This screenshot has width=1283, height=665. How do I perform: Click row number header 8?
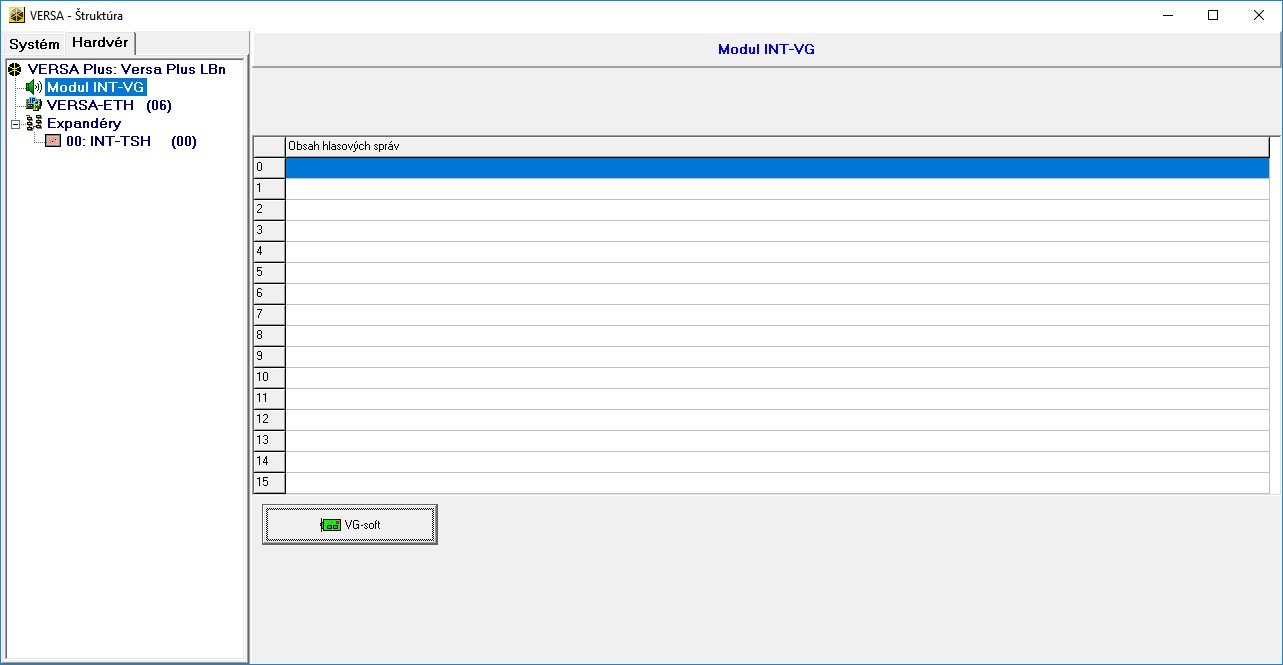[x=269, y=335]
